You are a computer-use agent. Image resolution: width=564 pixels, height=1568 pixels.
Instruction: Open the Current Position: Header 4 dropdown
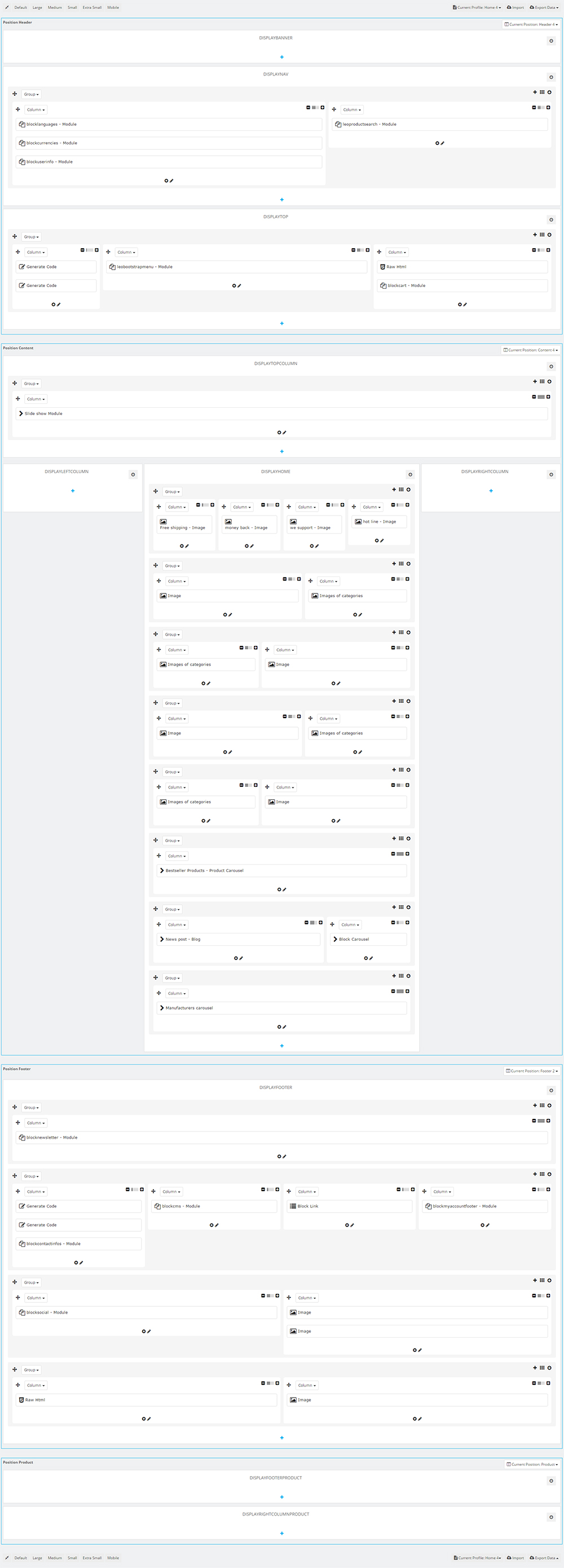[531, 24]
